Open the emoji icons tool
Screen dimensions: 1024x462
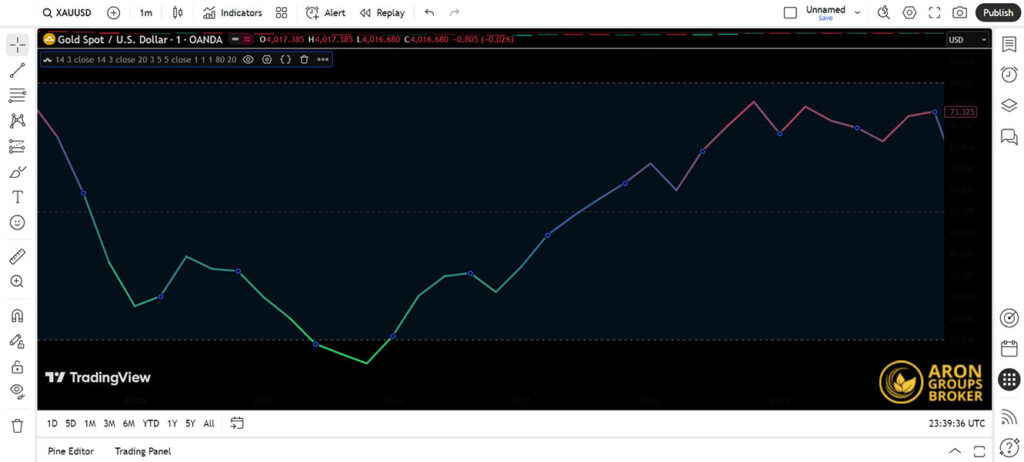click(17, 223)
